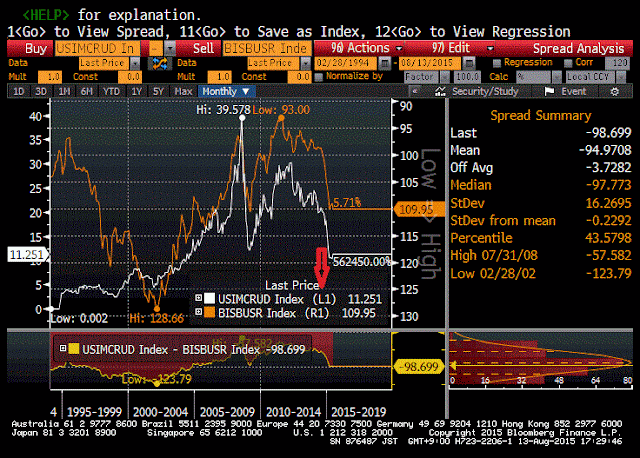Image resolution: width=640 pixels, height=458 pixels.
Task: Click the Event label
Action: tap(573, 91)
